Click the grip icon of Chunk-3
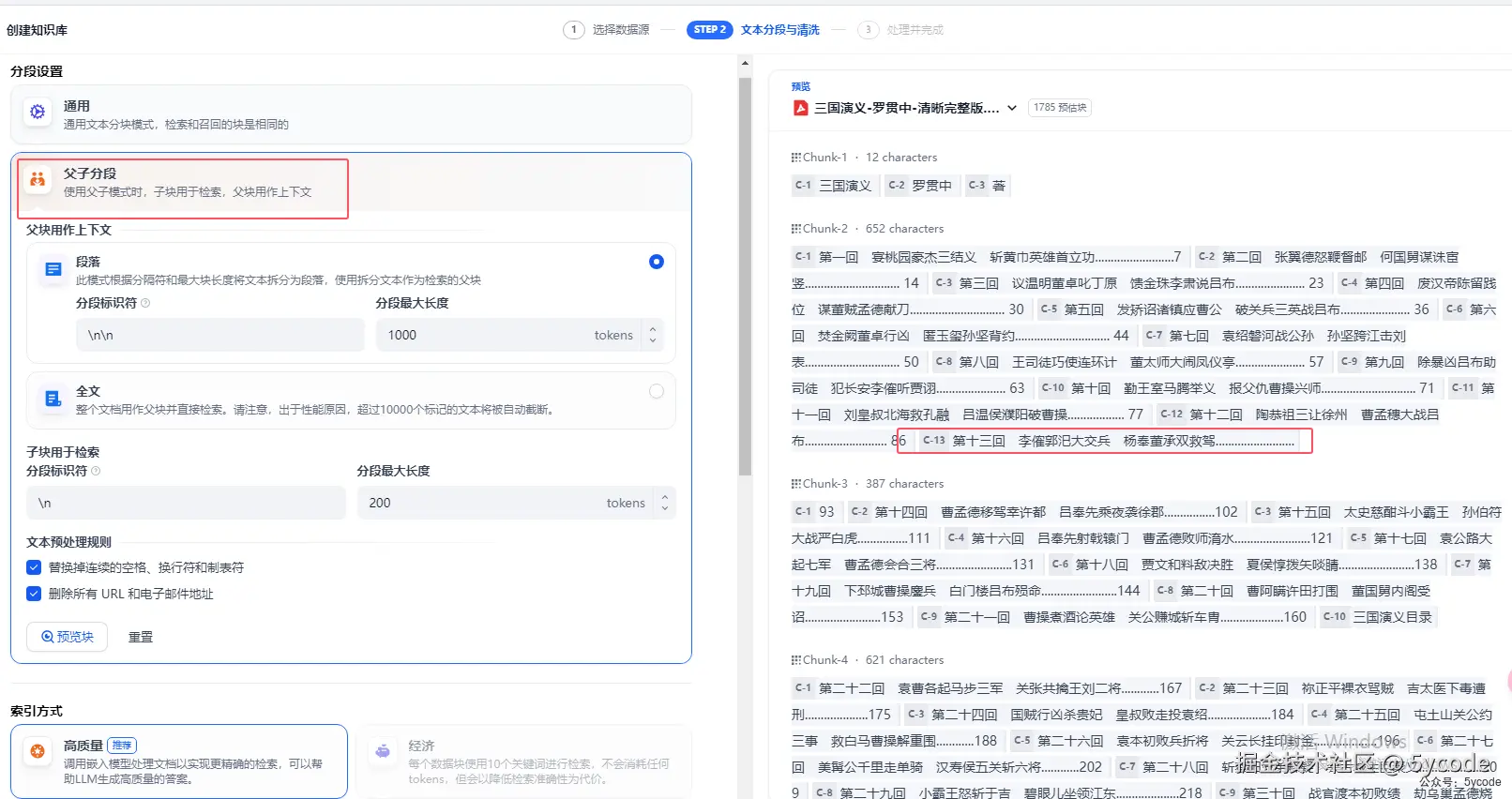The image size is (1512, 799). pos(796,484)
